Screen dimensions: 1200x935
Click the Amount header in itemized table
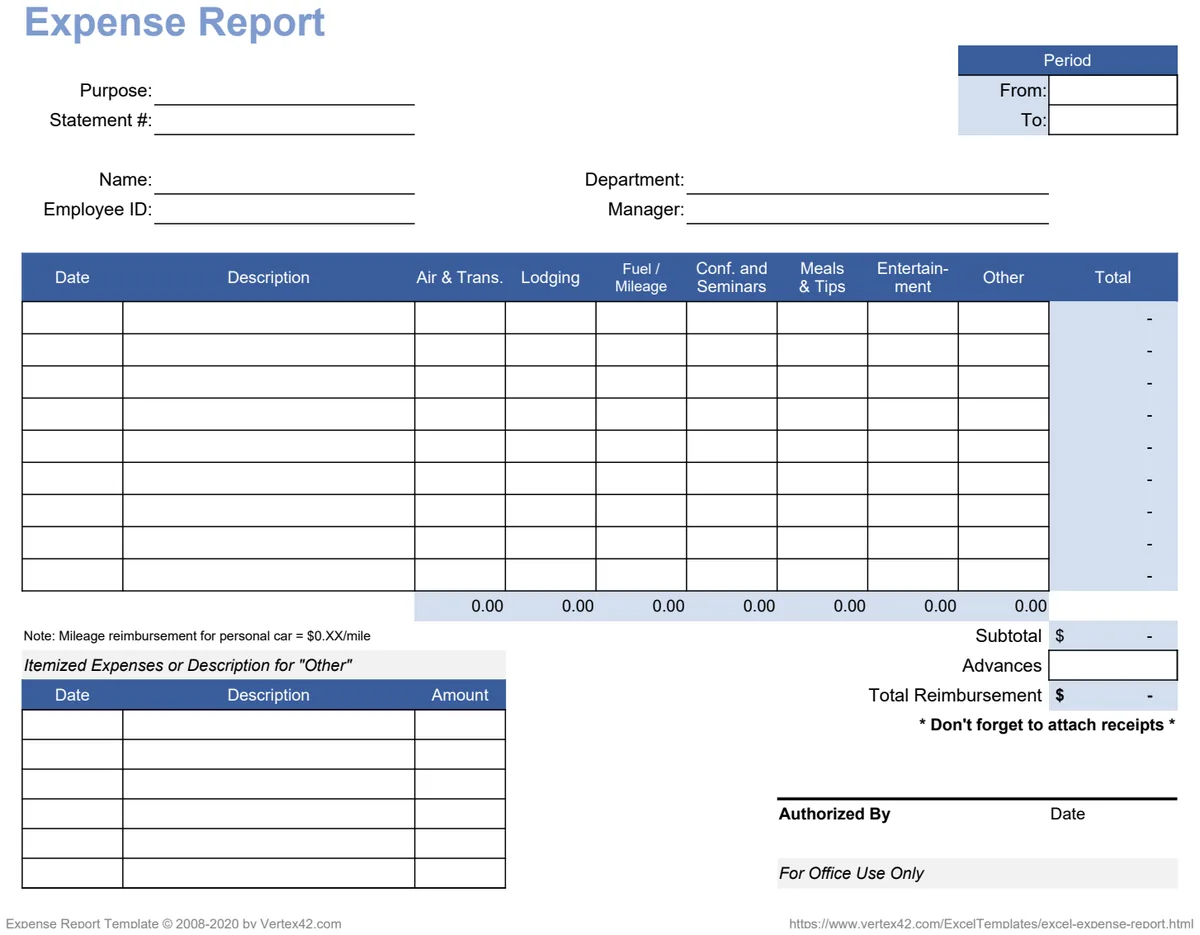pyautogui.click(x=460, y=695)
